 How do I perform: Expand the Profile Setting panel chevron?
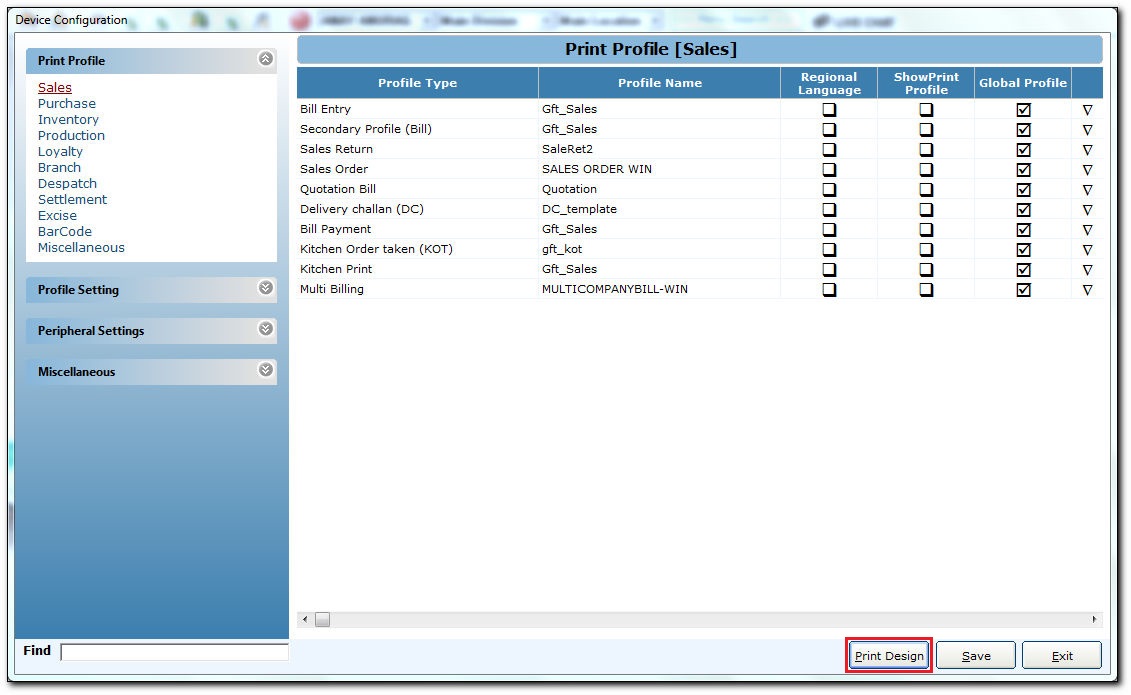pyautogui.click(x=265, y=288)
